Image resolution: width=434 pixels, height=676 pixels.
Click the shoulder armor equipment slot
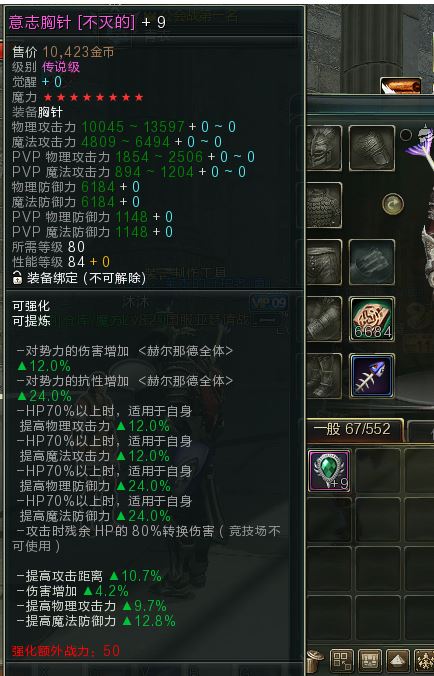tap(372, 148)
